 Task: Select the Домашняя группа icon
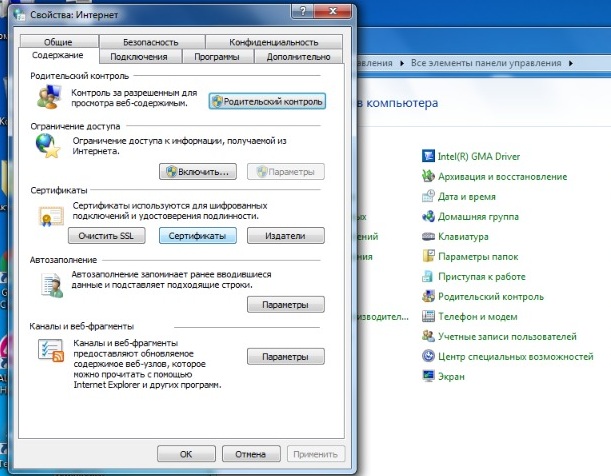(428, 216)
